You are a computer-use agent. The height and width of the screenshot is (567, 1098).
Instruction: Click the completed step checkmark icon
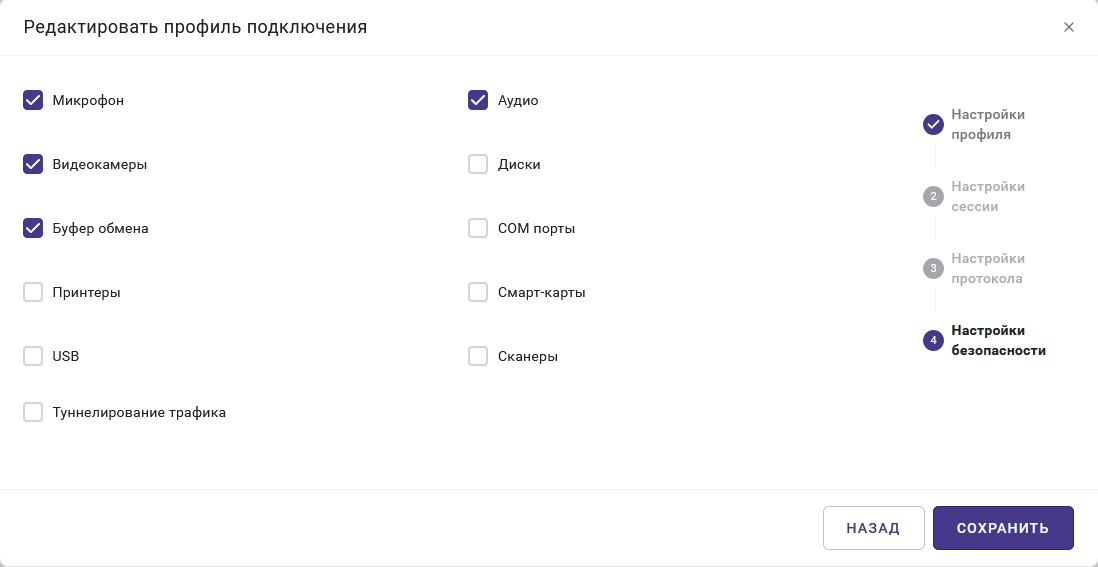(x=933, y=124)
